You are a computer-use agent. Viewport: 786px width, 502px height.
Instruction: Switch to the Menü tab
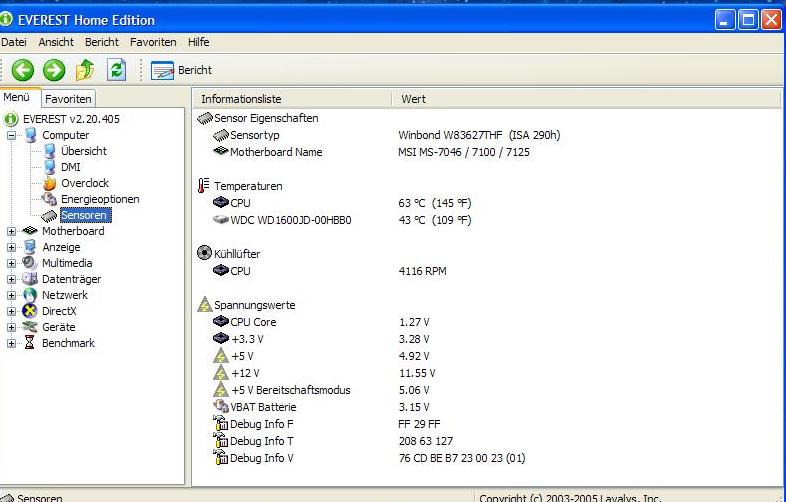coord(20,97)
